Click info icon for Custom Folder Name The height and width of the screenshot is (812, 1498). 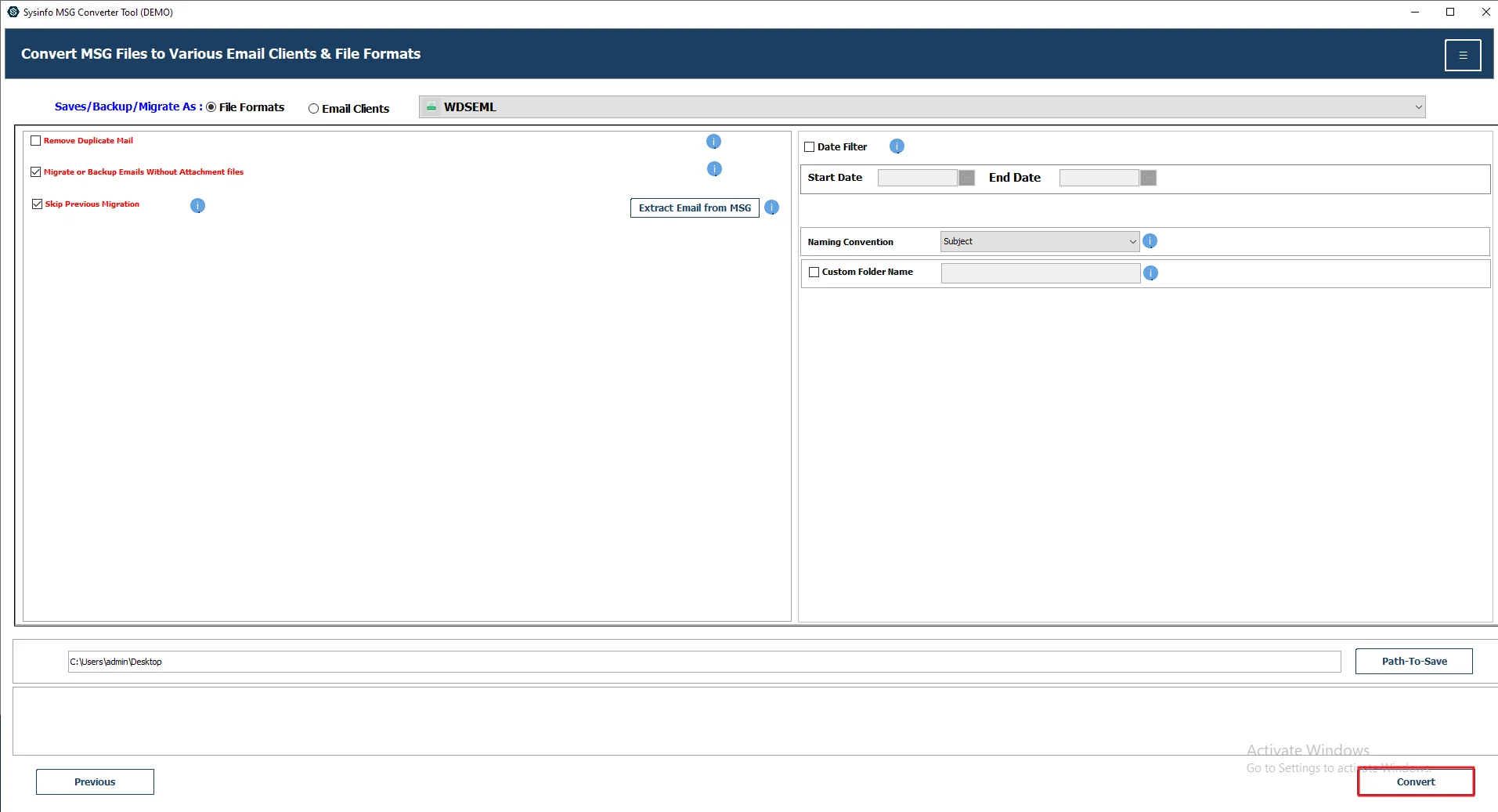click(x=1150, y=273)
